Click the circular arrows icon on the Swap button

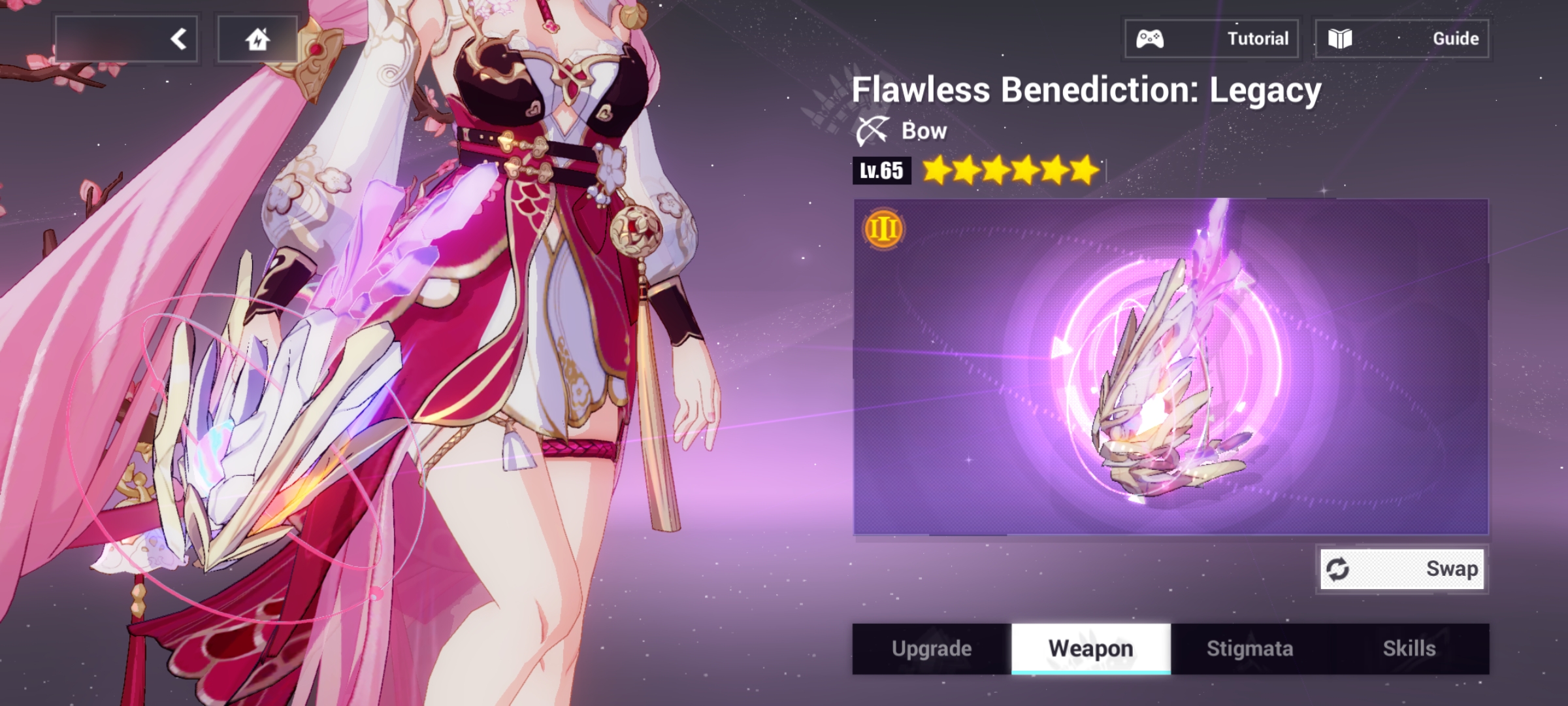tap(1337, 569)
